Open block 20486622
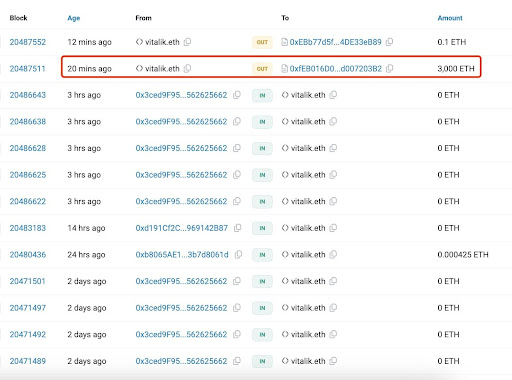 point(28,202)
